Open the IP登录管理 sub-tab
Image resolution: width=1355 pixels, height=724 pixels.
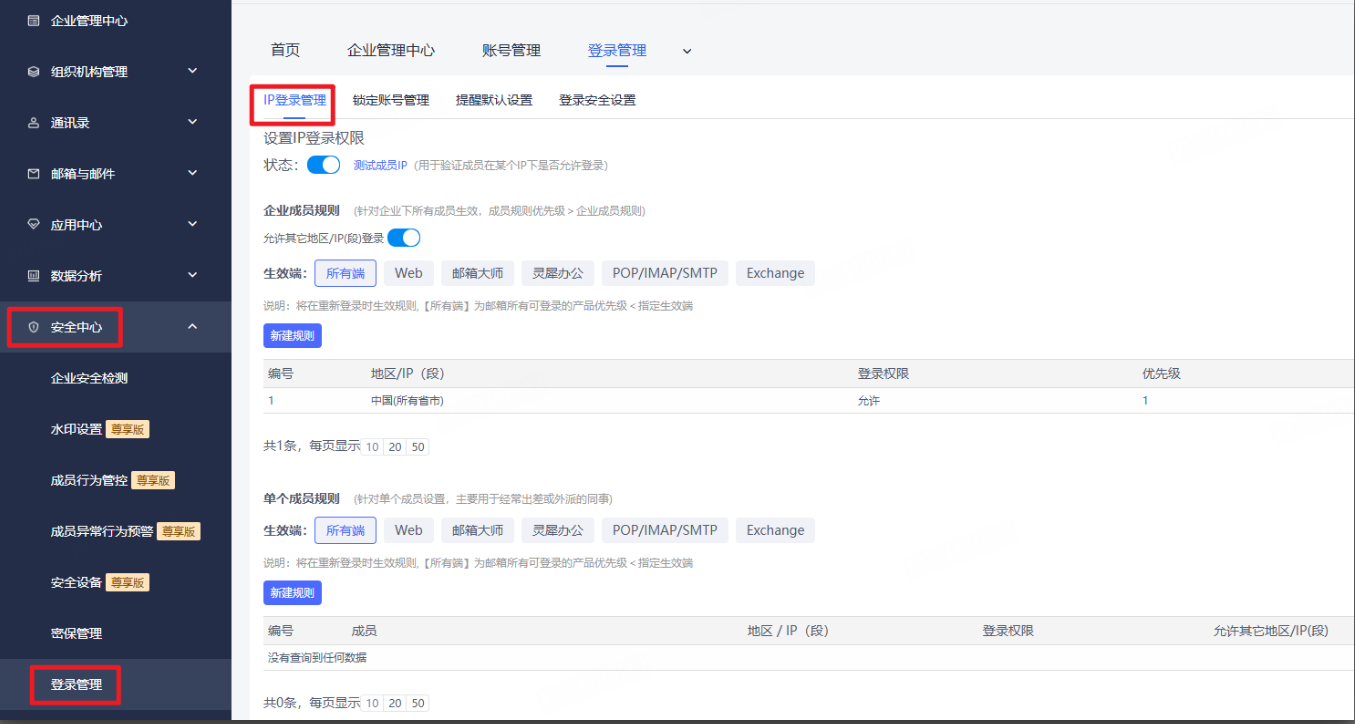(x=294, y=100)
